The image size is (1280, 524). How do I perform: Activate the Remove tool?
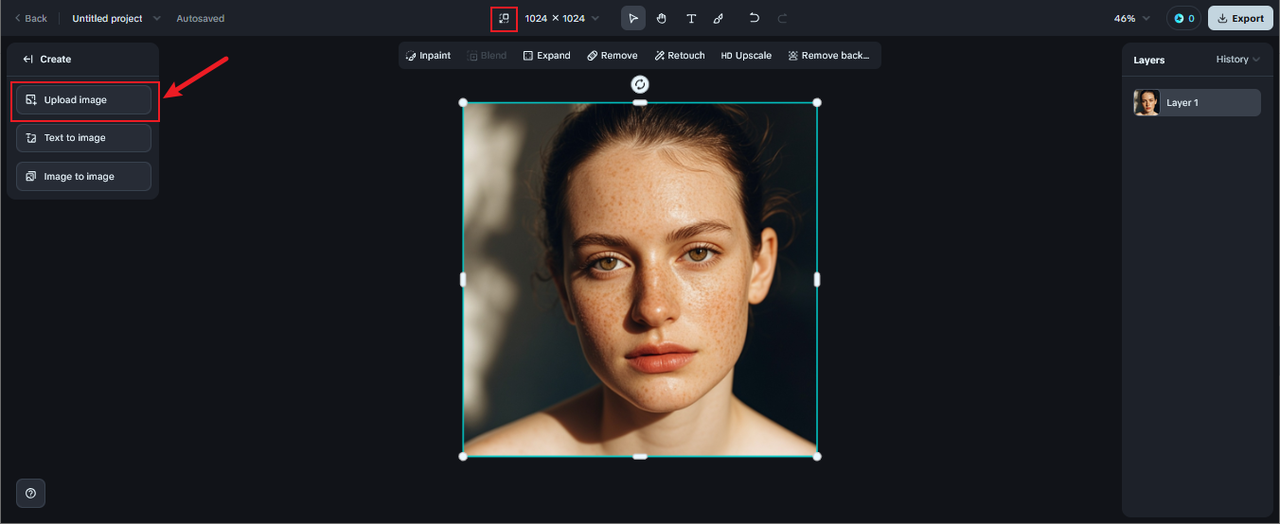pos(612,55)
